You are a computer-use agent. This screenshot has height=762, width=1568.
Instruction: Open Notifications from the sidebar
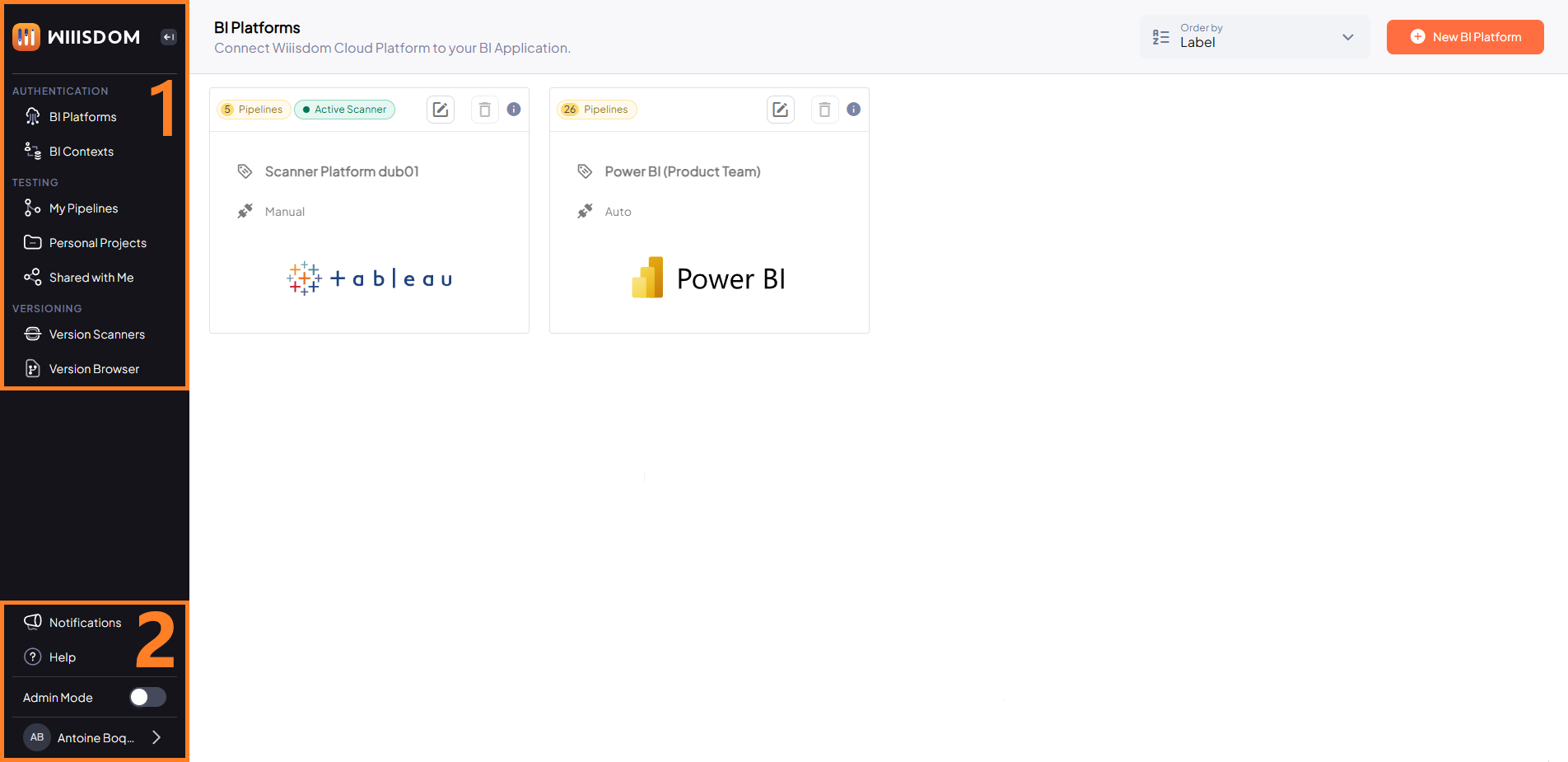[85, 622]
